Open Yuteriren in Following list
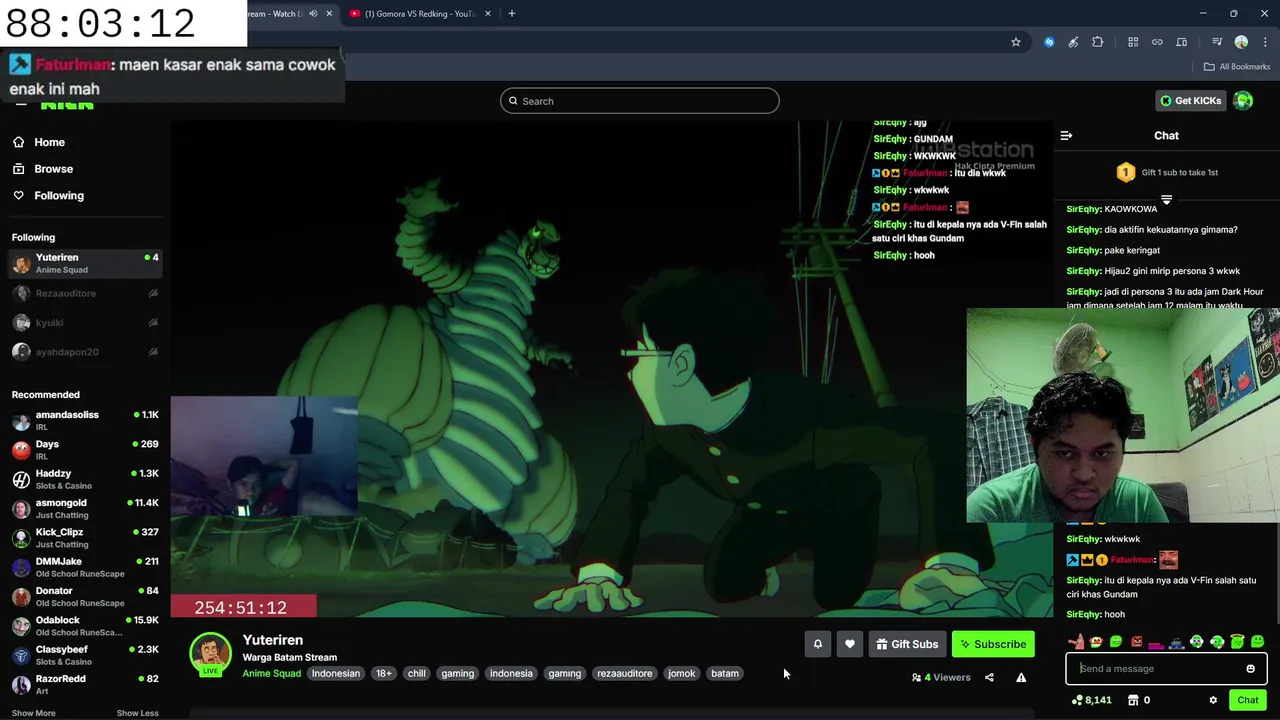The image size is (1280, 720). click(85, 263)
